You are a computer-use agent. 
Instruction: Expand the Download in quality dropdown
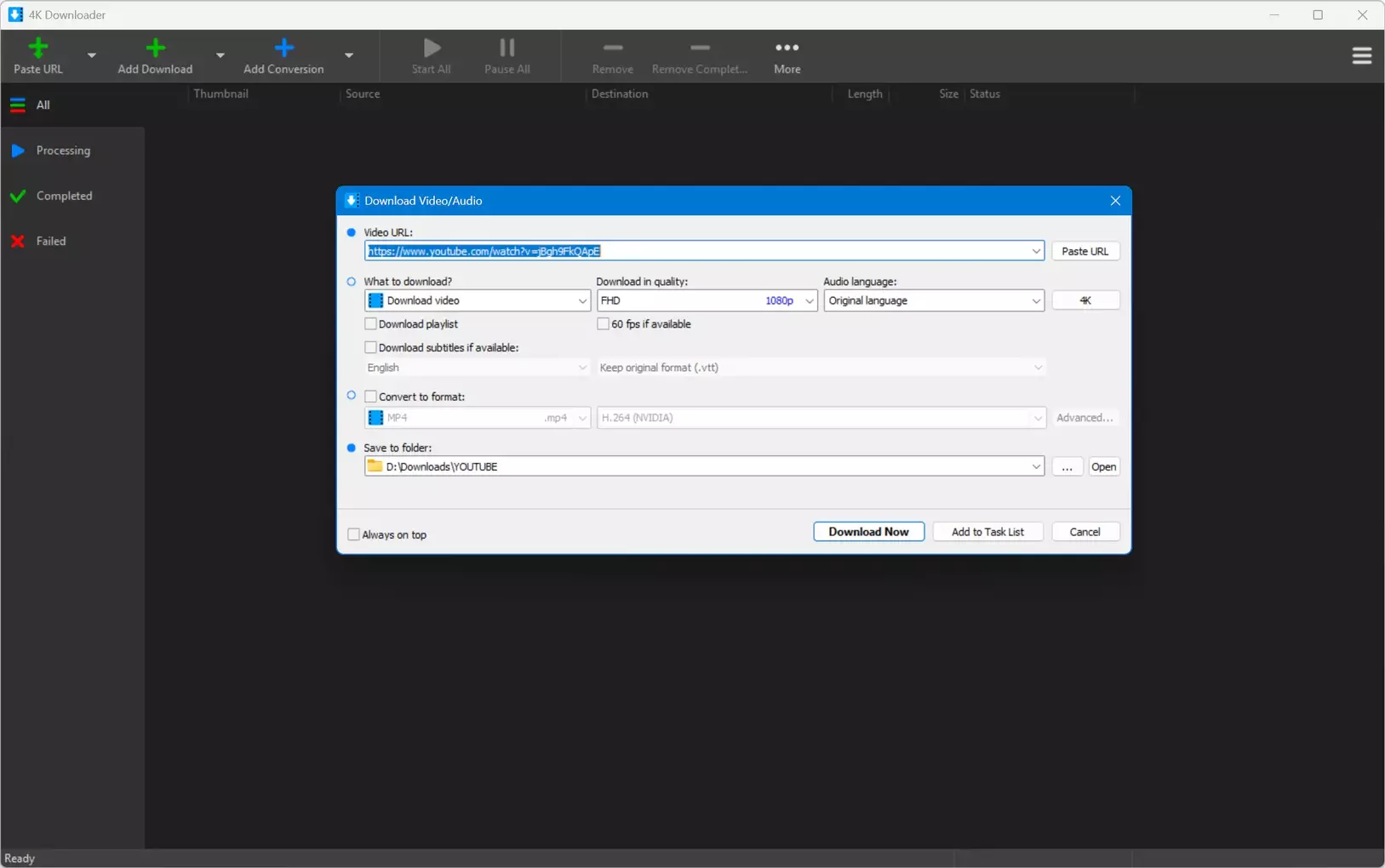707,300
